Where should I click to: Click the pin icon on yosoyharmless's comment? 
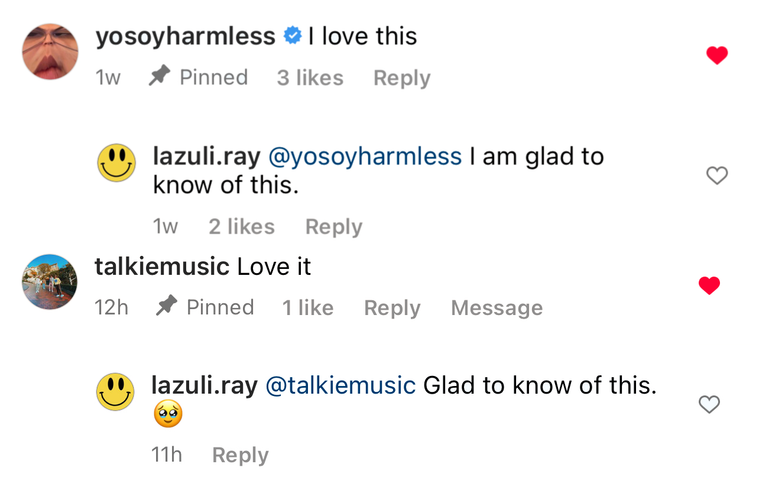click(x=159, y=76)
